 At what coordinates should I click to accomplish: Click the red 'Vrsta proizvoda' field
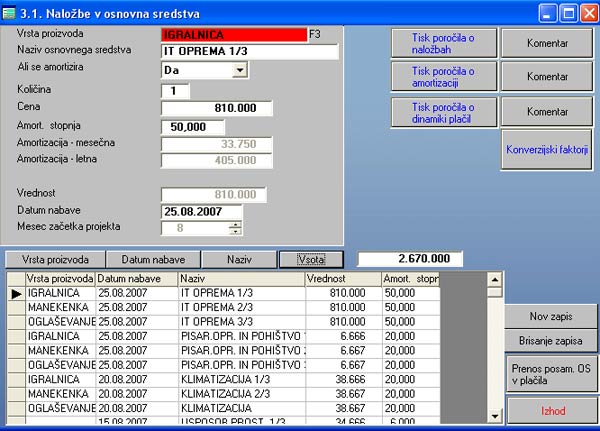point(233,34)
